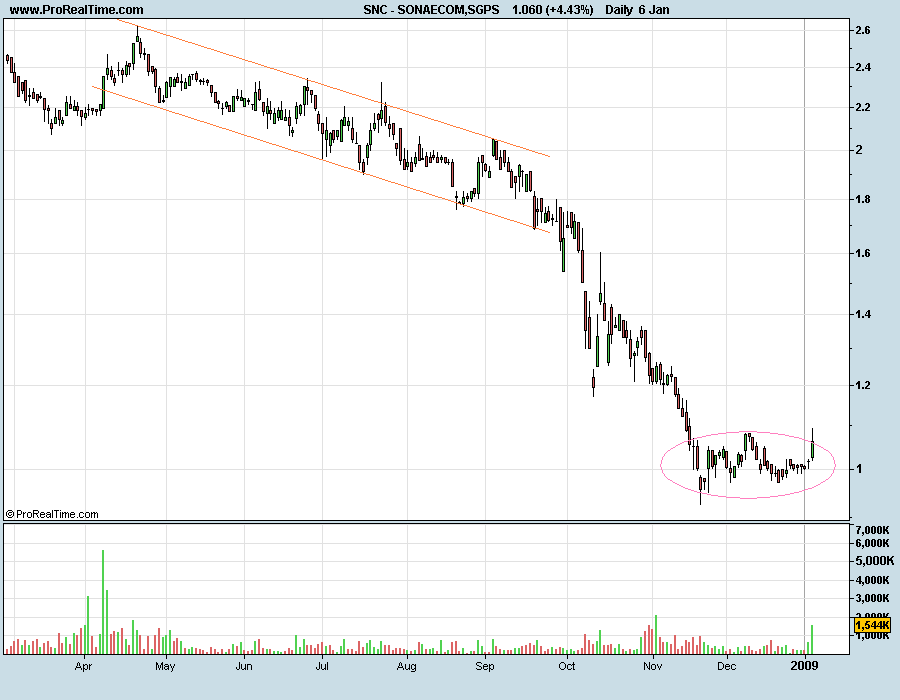
Task: Click the 2.4 price axis label
Action: (x=863, y=68)
